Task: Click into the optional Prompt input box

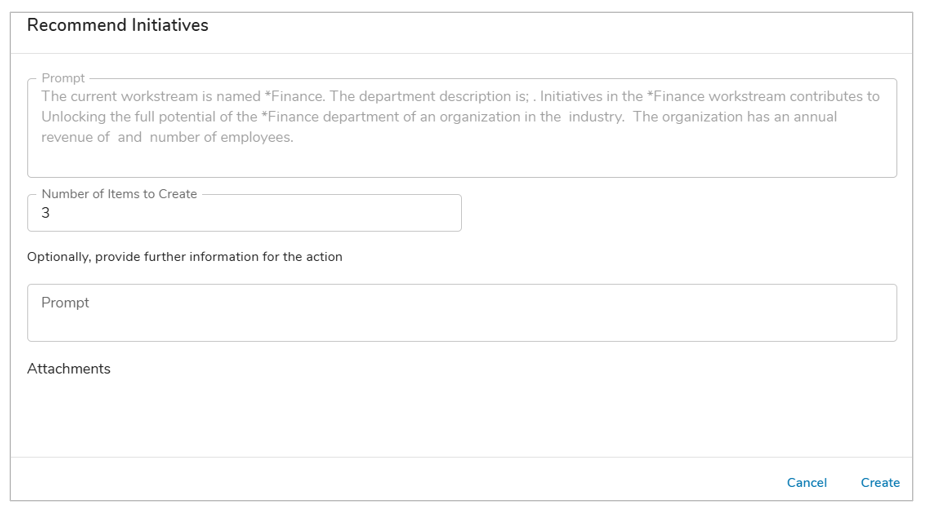Action: click(461, 313)
